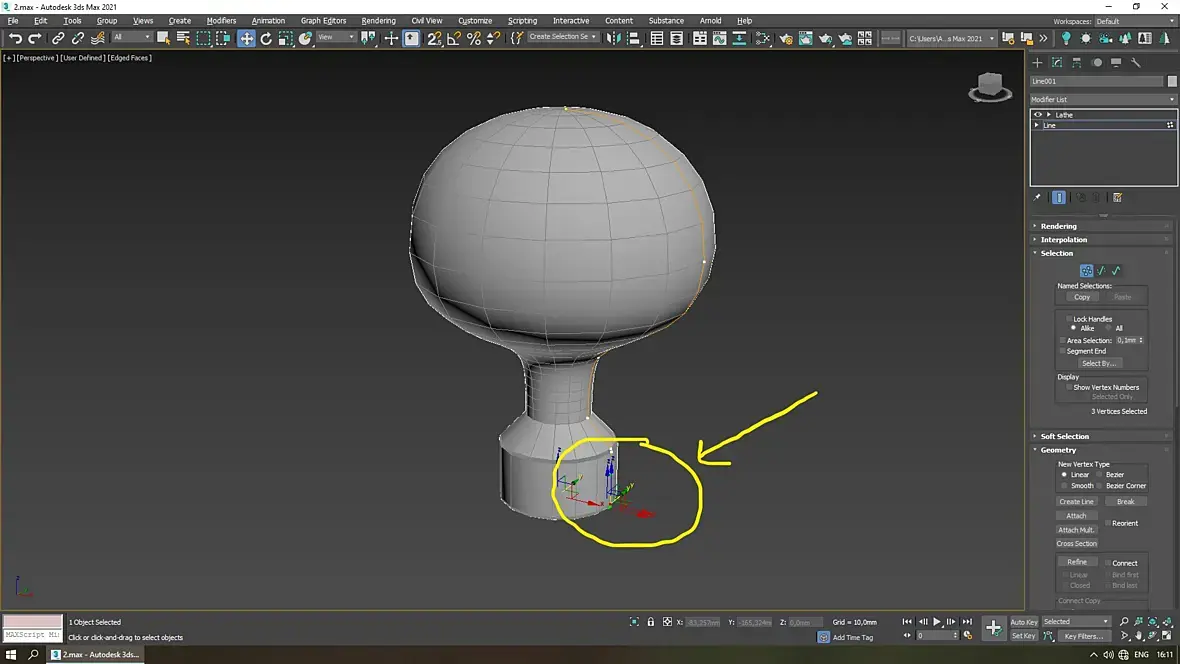This screenshot has width=1180, height=664.
Task: Select the Select and Link tool
Action: click(x=58, y=38)
